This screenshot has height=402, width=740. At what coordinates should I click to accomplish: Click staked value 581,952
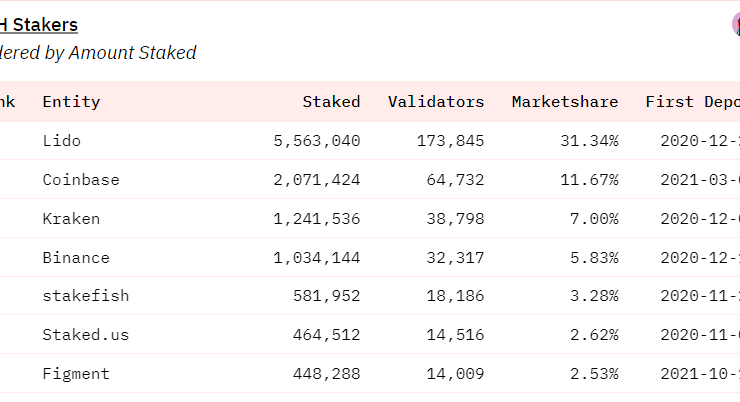327,296
